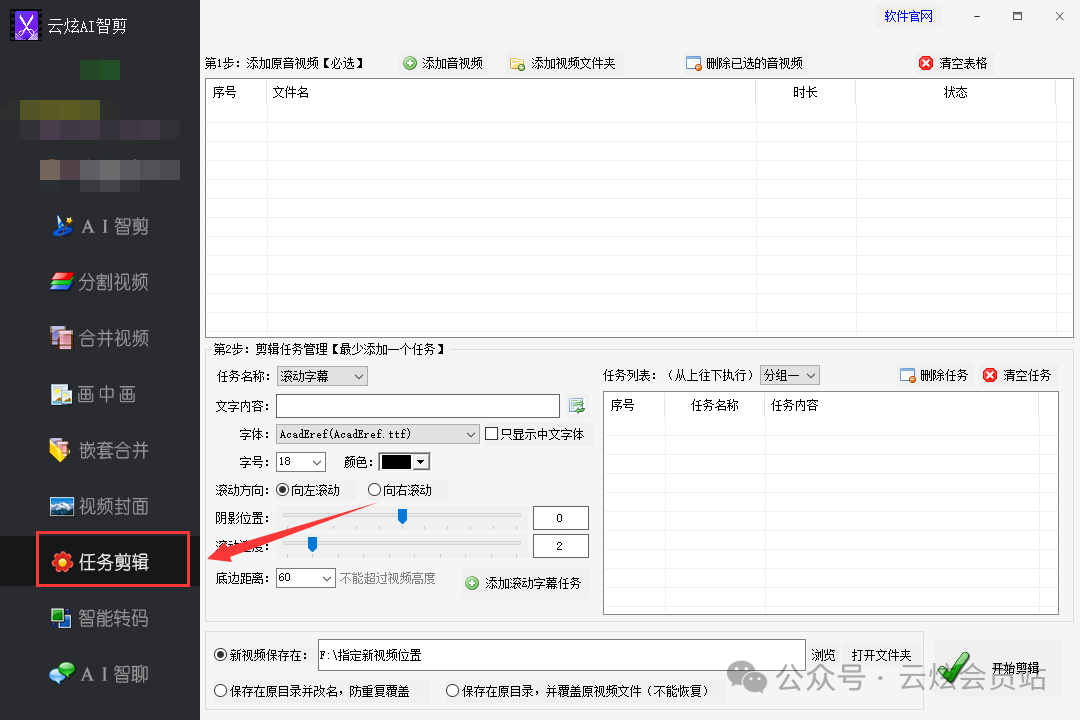Open the 合并视频 sidebar icon

coord(61,338)
